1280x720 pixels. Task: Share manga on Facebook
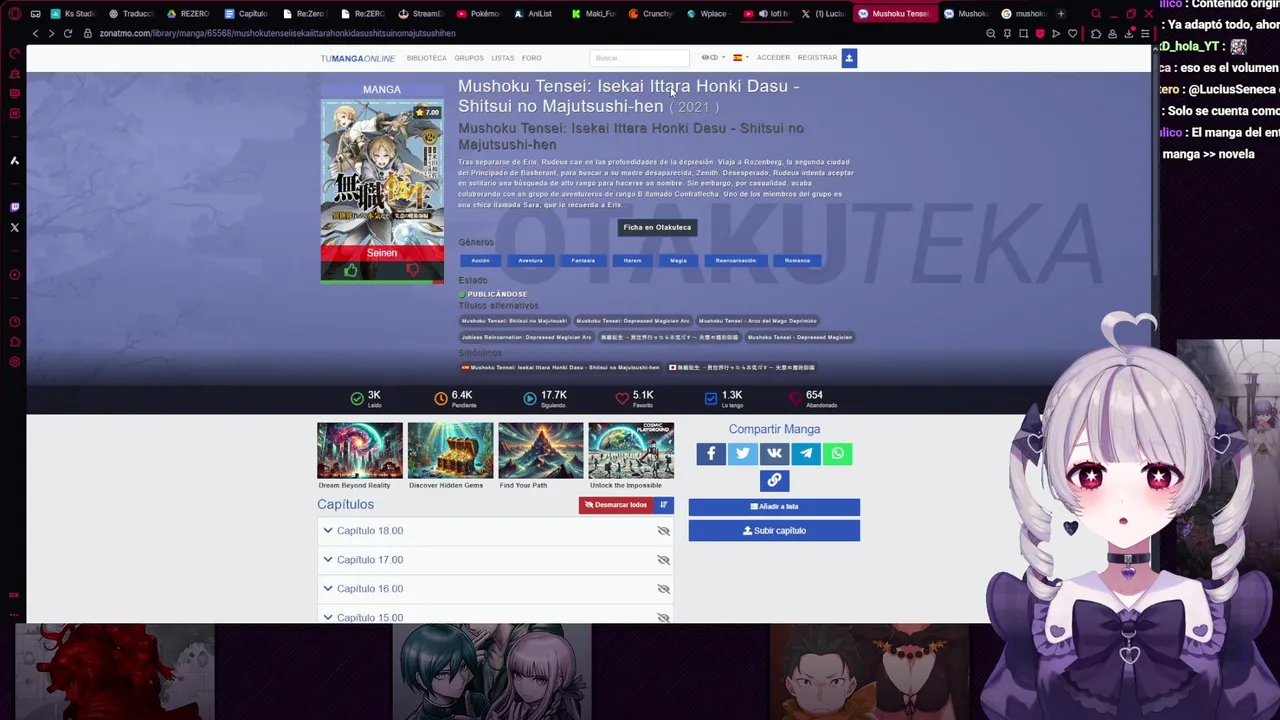click(x=711, y=454)
